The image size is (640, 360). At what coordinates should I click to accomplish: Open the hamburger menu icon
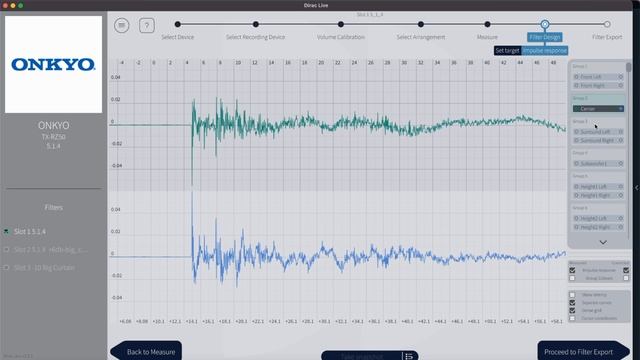(x=122, y=25)
